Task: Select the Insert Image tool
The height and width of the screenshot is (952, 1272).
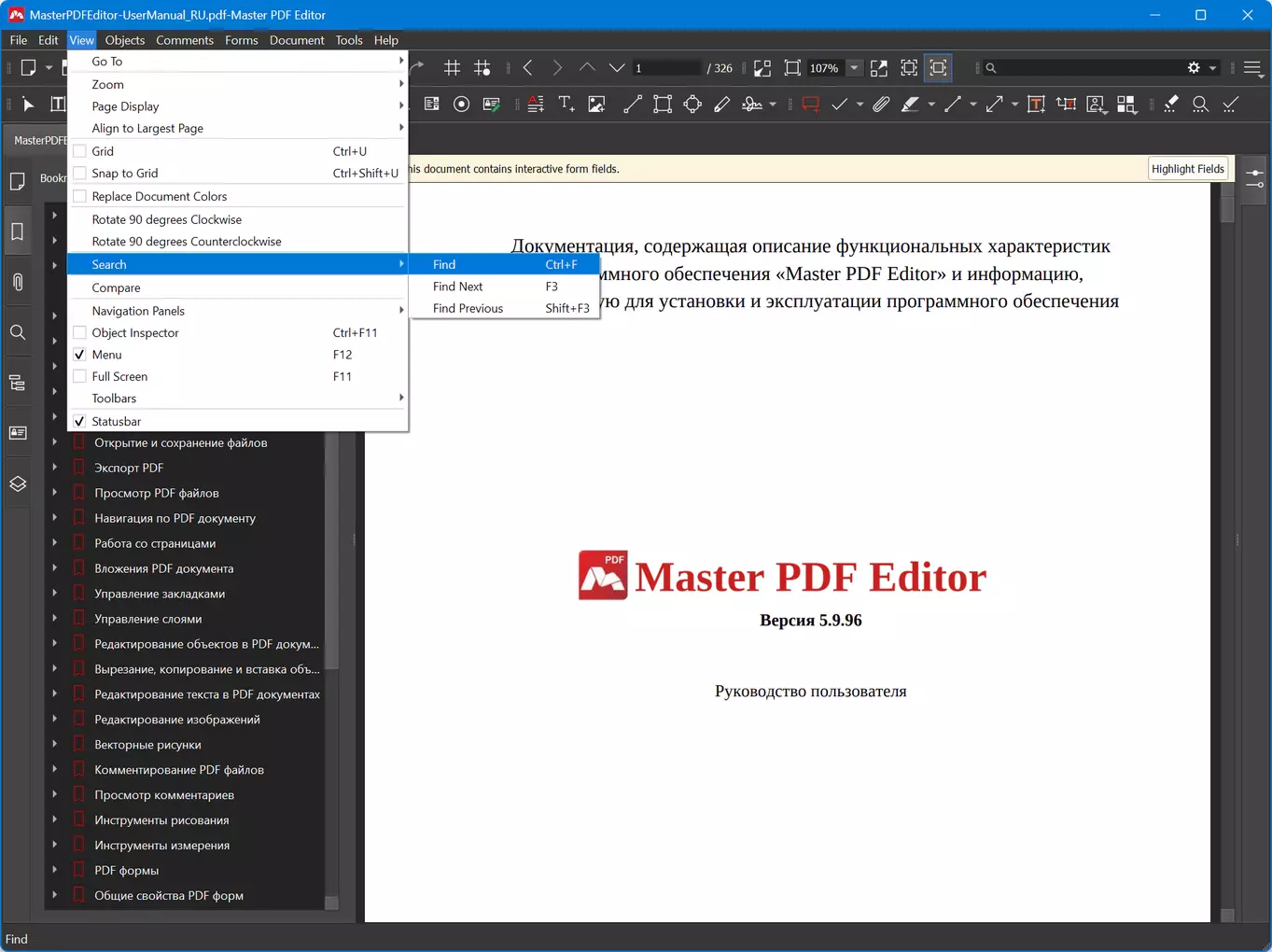Action: [596, 105]
